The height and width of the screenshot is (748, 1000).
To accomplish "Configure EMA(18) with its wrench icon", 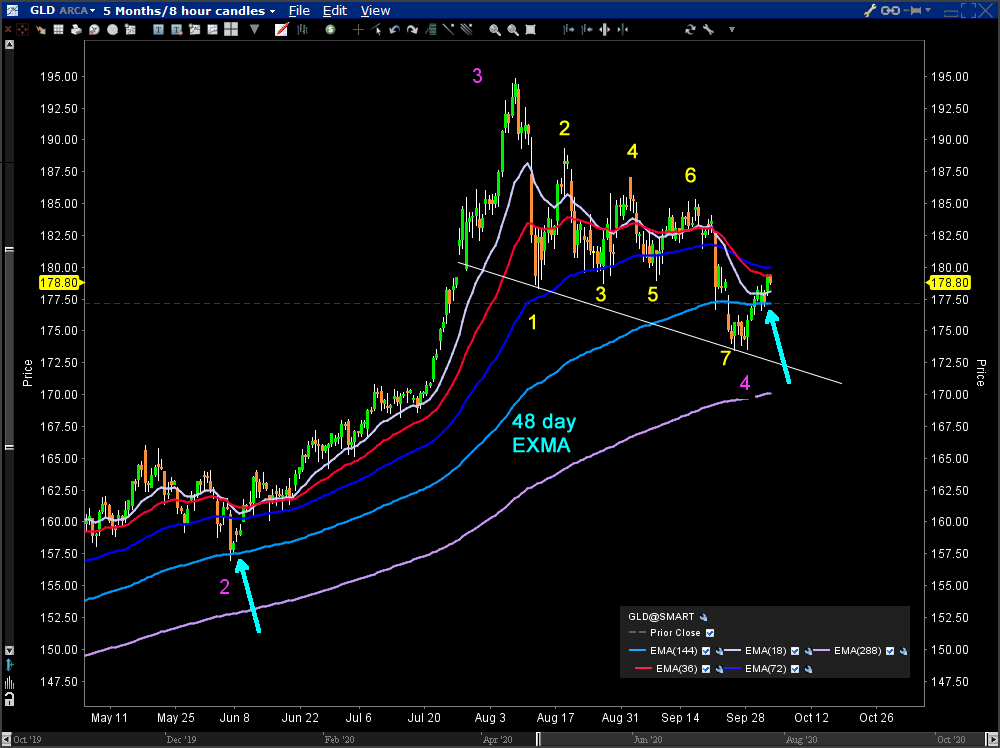I will click(x=809, y=651).
